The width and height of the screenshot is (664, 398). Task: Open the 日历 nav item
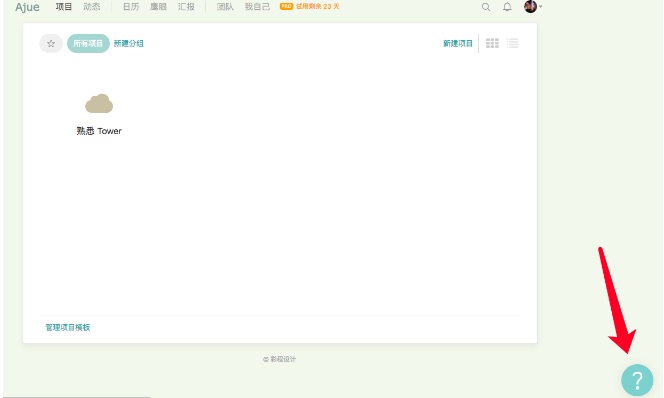(131, 7)
